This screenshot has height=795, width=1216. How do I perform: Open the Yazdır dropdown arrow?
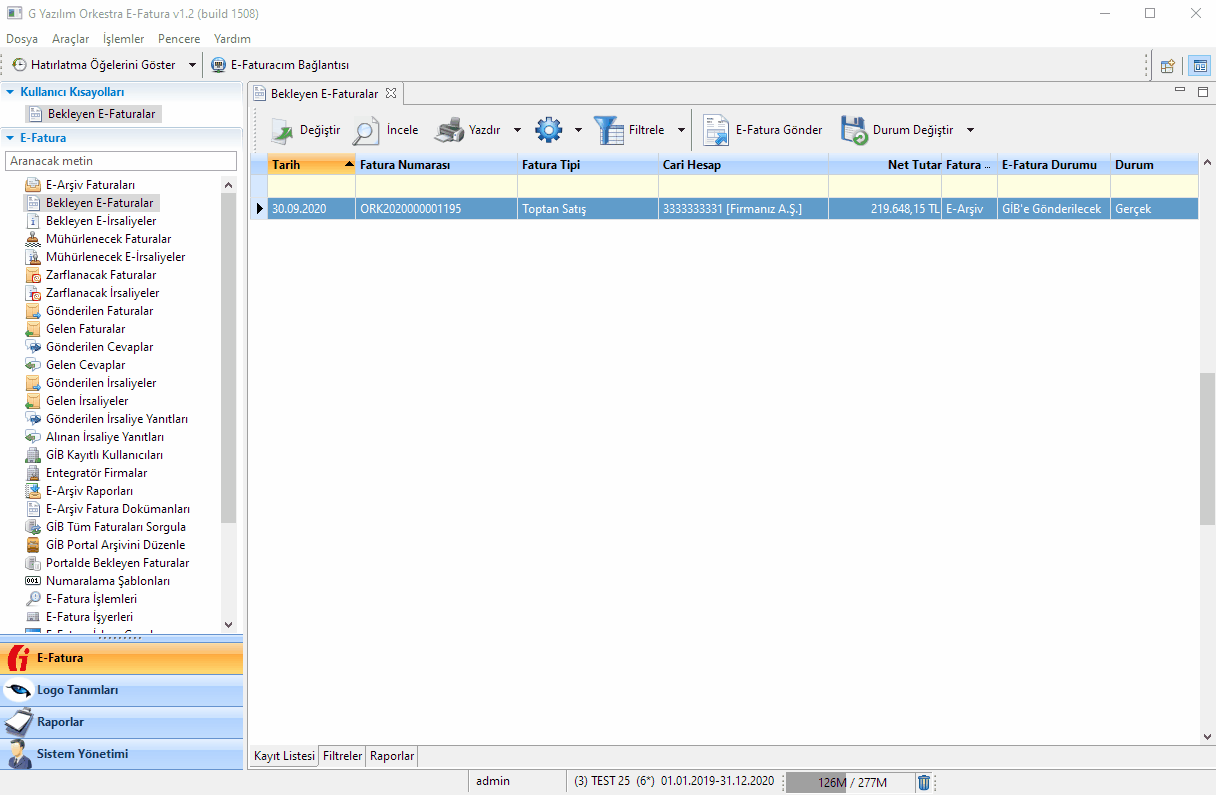click(x=518, y=130)
